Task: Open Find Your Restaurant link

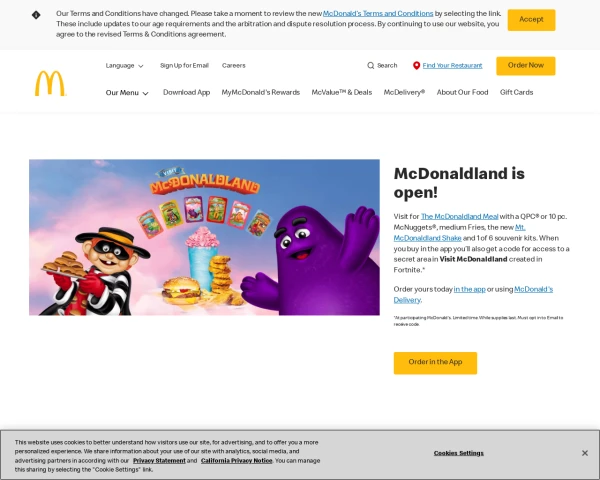Action: 452,65
